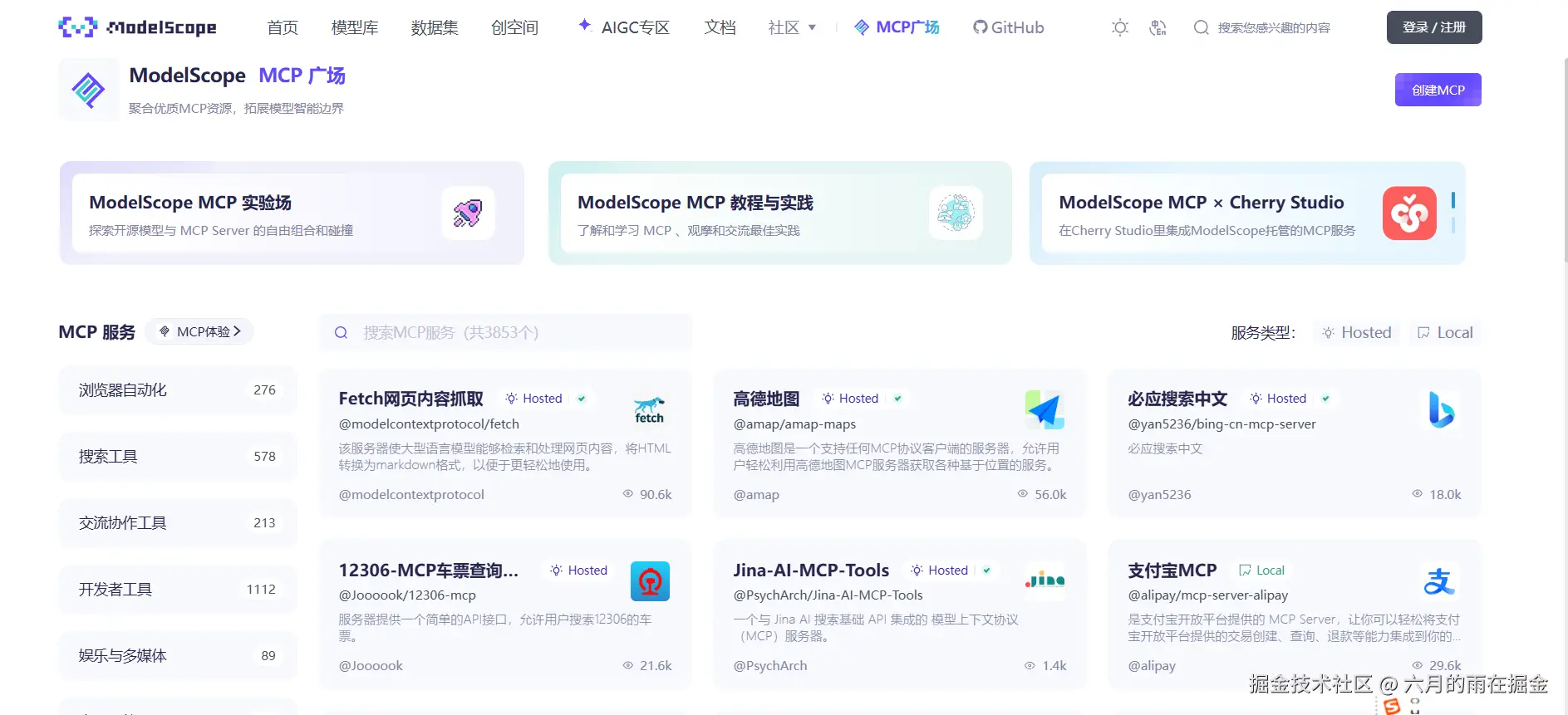
Task: Open AIGC专区 in the navigation
Action: click(636, 27)
